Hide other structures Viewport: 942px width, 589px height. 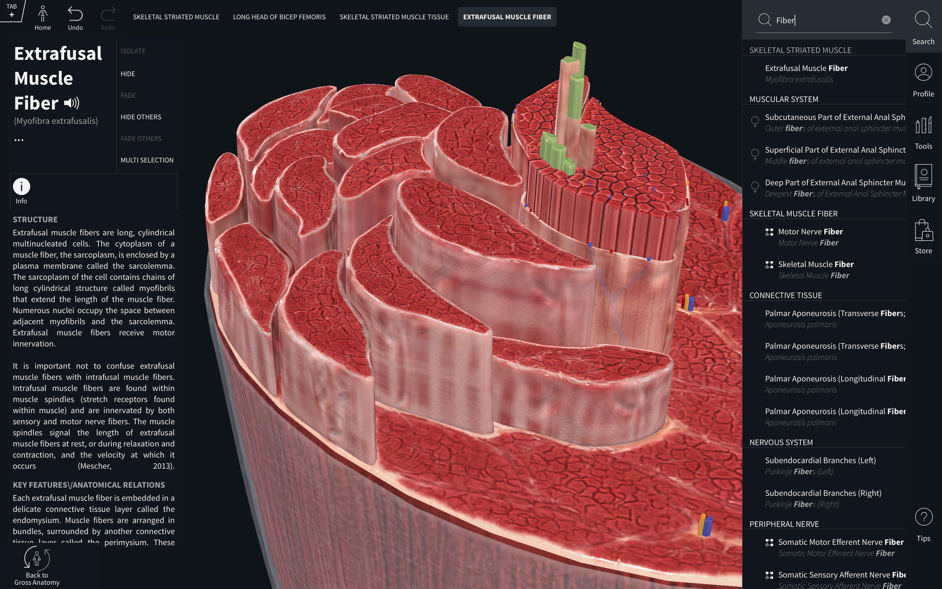coord(141,117)
